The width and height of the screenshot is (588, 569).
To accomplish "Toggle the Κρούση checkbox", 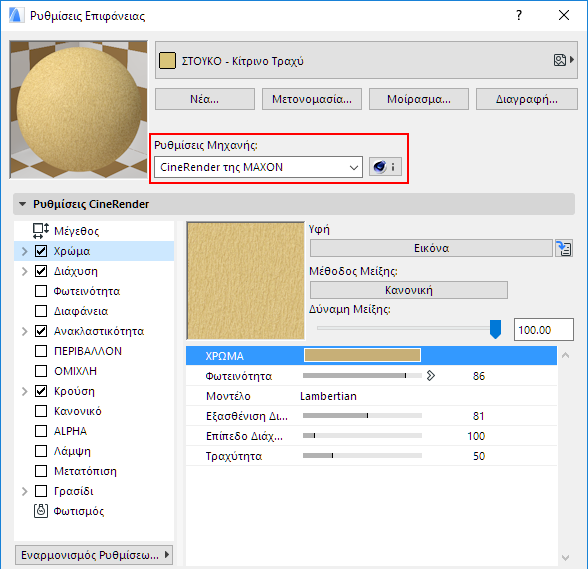I will tap(41, 391).
